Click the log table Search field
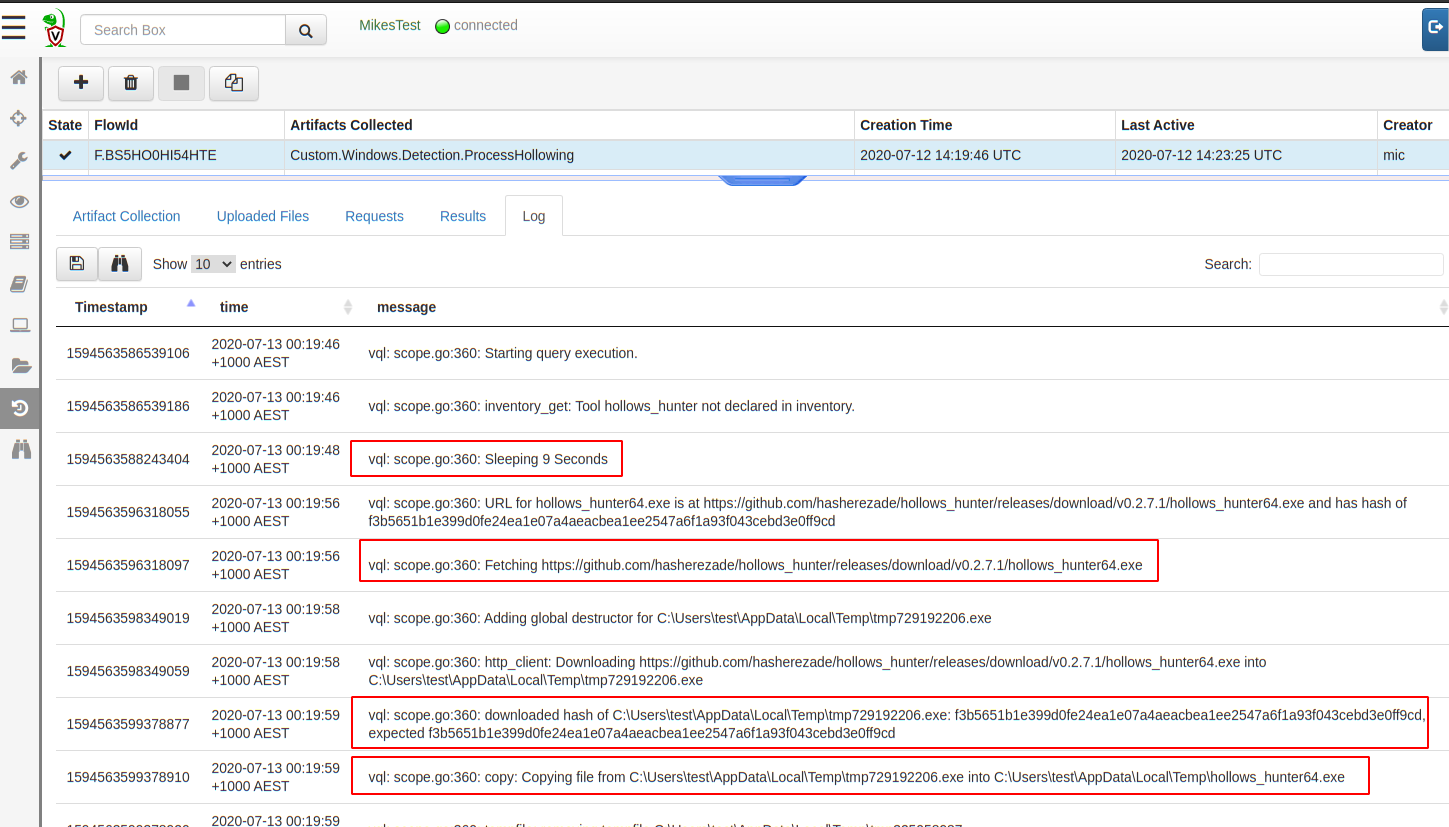The height and width of the screenshot is (827, 1449). (1350, 264)
